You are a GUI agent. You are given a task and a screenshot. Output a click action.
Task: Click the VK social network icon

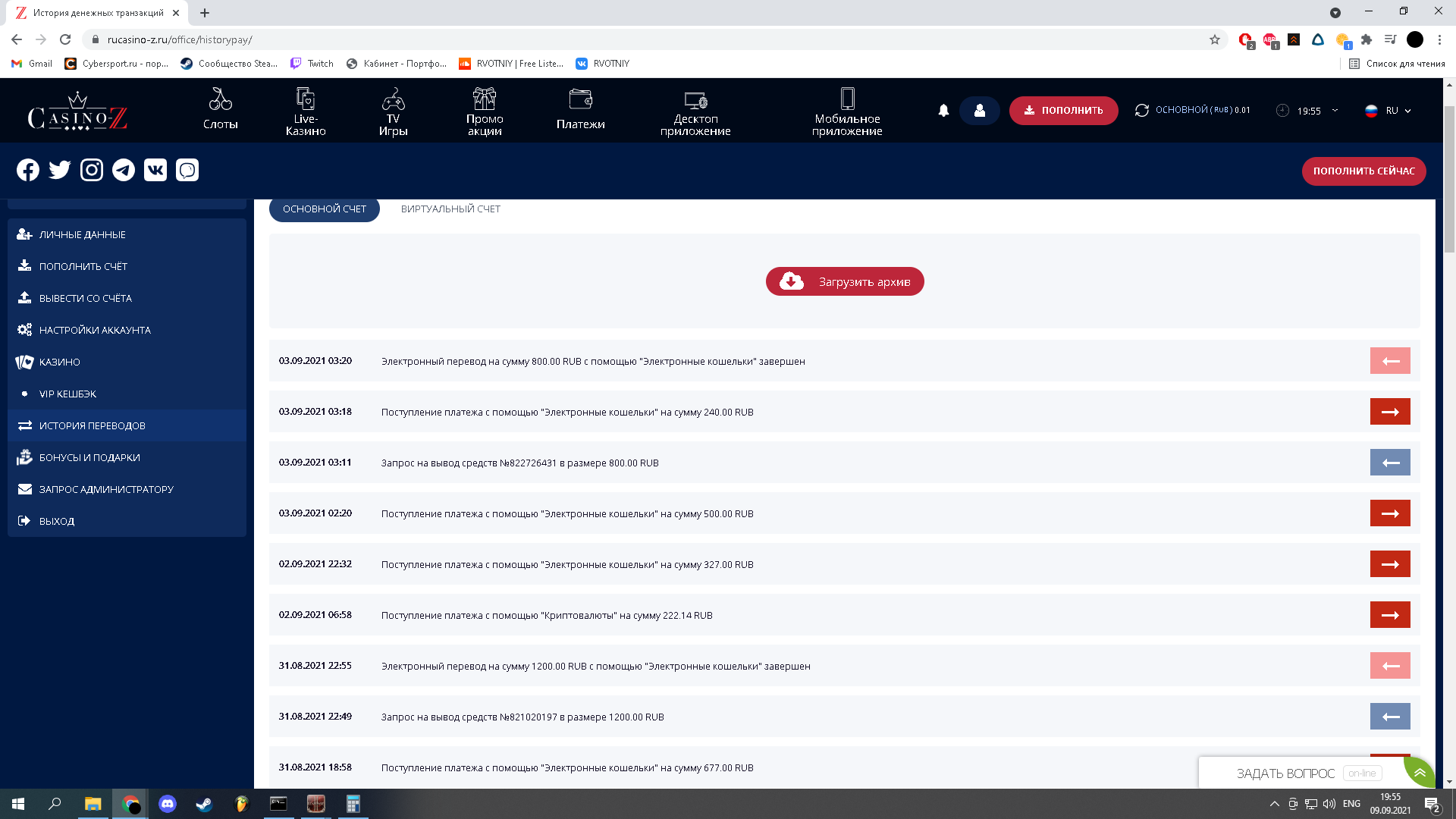(x=155, y=170)
